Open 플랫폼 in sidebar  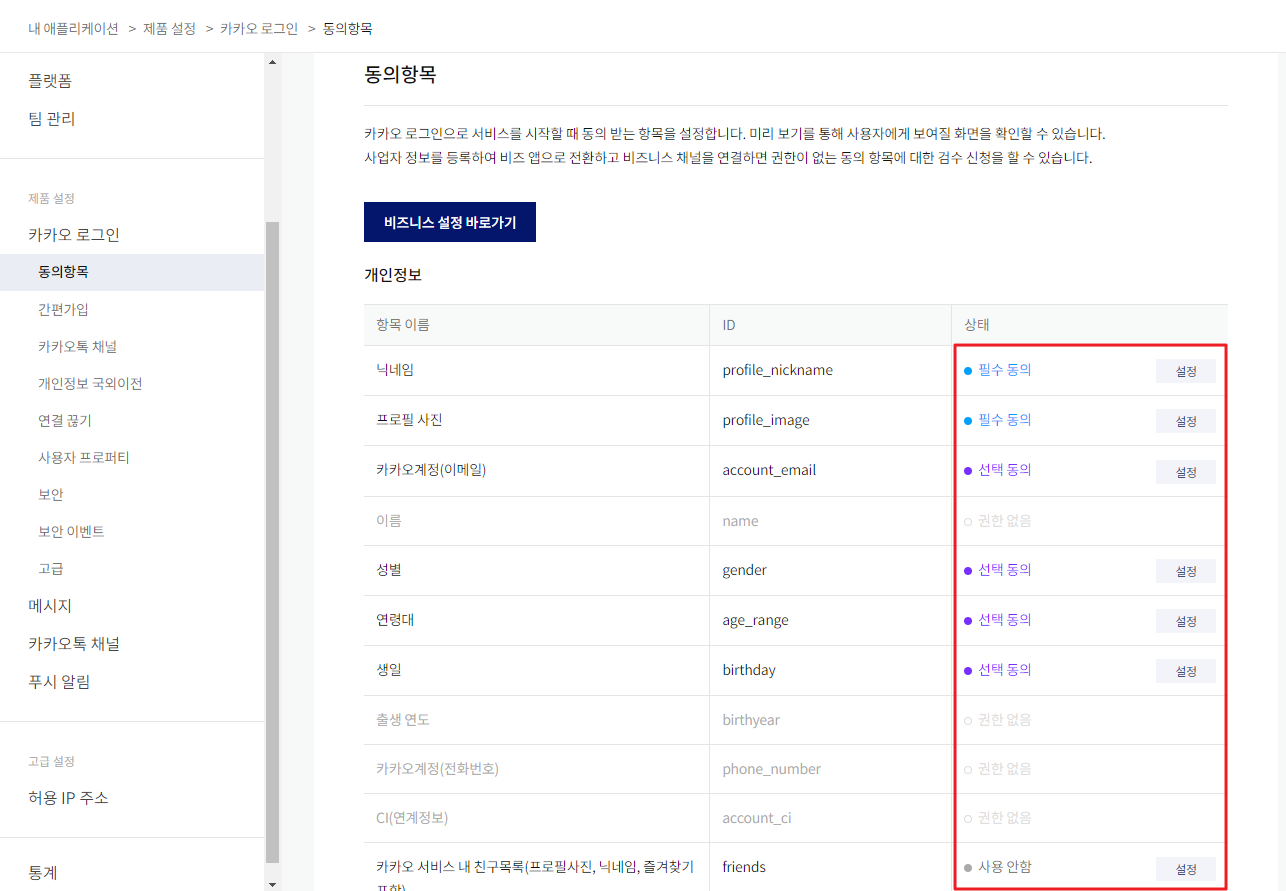coord(50,81)
